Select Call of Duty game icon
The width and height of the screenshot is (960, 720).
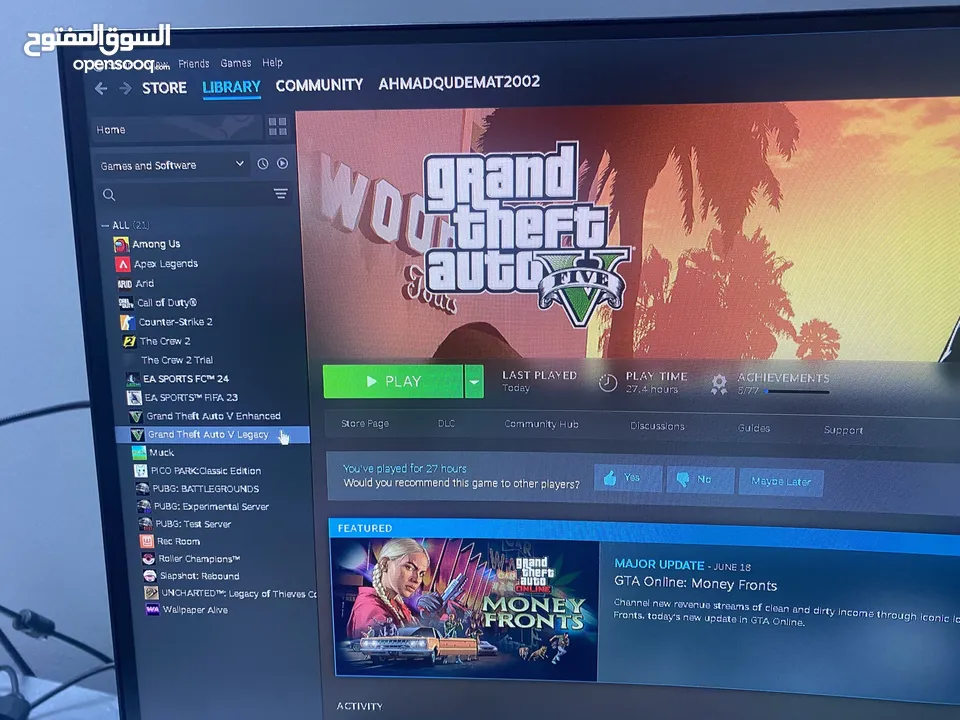126,303
